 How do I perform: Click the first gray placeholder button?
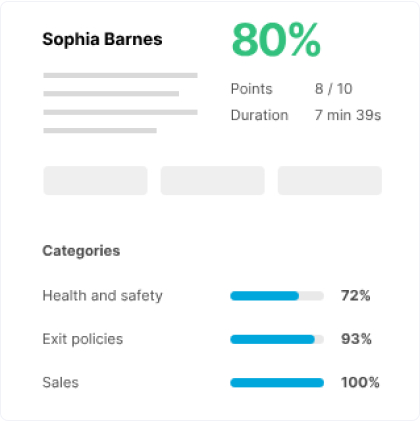tap(95, 180)
